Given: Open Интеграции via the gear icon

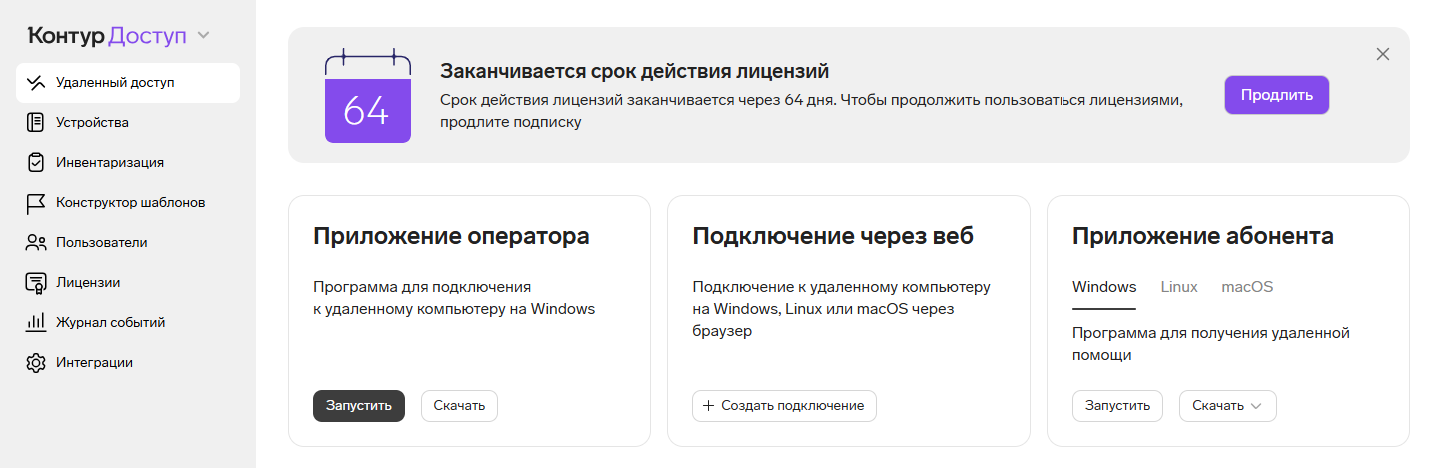Looking at the screenshot, I should coord(36,363).
